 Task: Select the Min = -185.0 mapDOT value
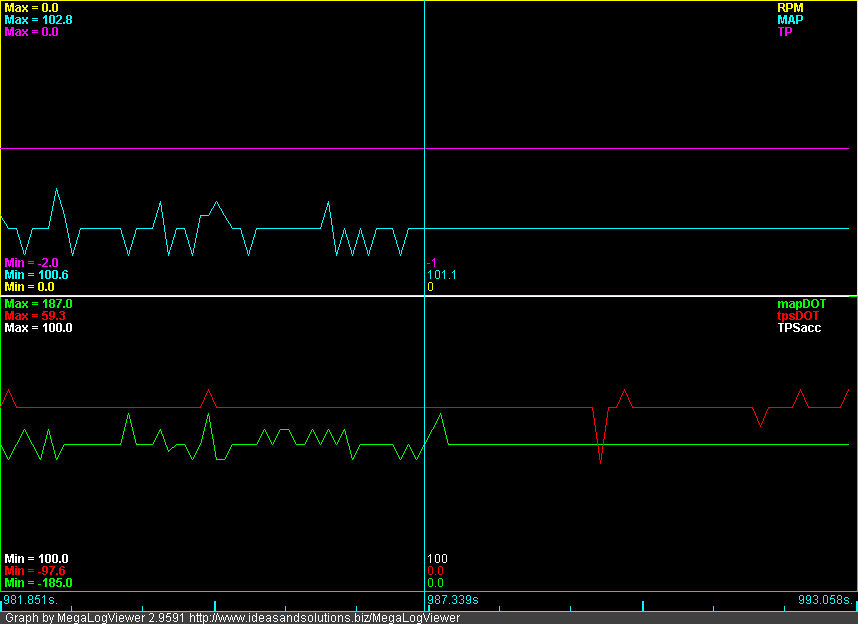pos(38,583)
